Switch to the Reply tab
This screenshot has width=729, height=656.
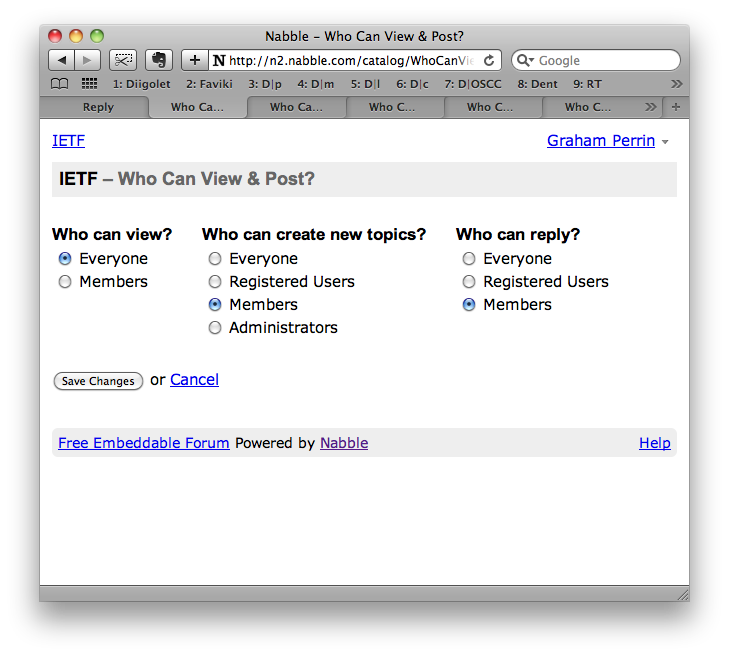click(x=98, y=107)
